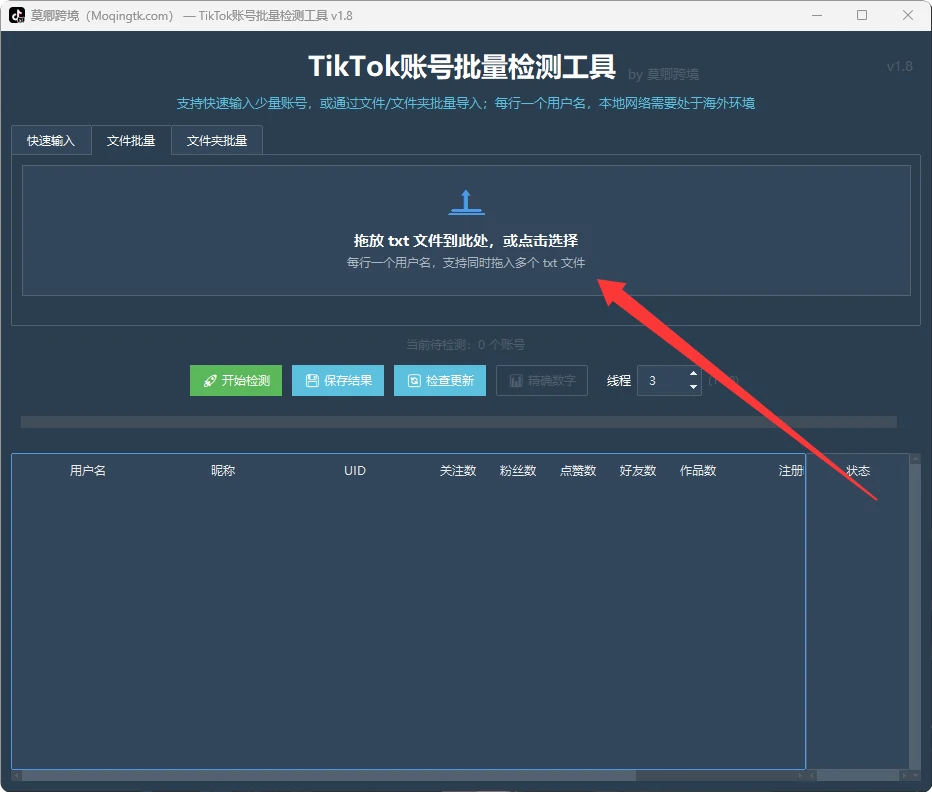Viewport: 932px width, 792px height.
Task: Click the 关注数 column header
Action: (x=458, y=470)
